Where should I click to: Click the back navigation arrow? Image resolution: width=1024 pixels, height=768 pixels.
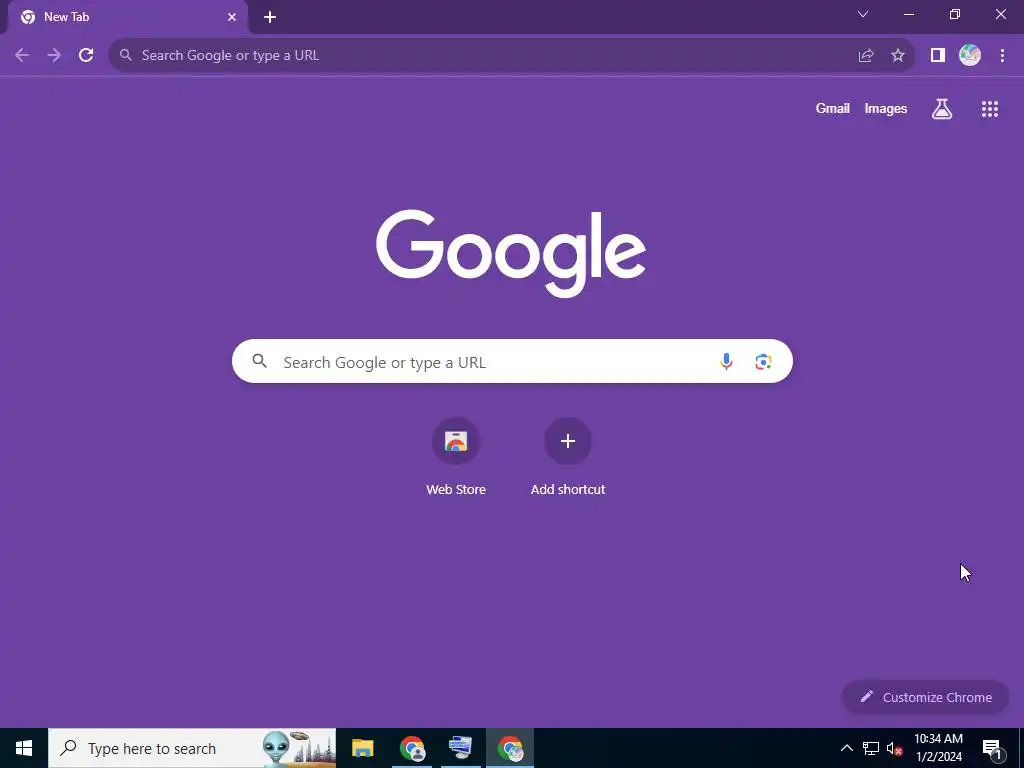pyautogui.click(x=22, y=56)
